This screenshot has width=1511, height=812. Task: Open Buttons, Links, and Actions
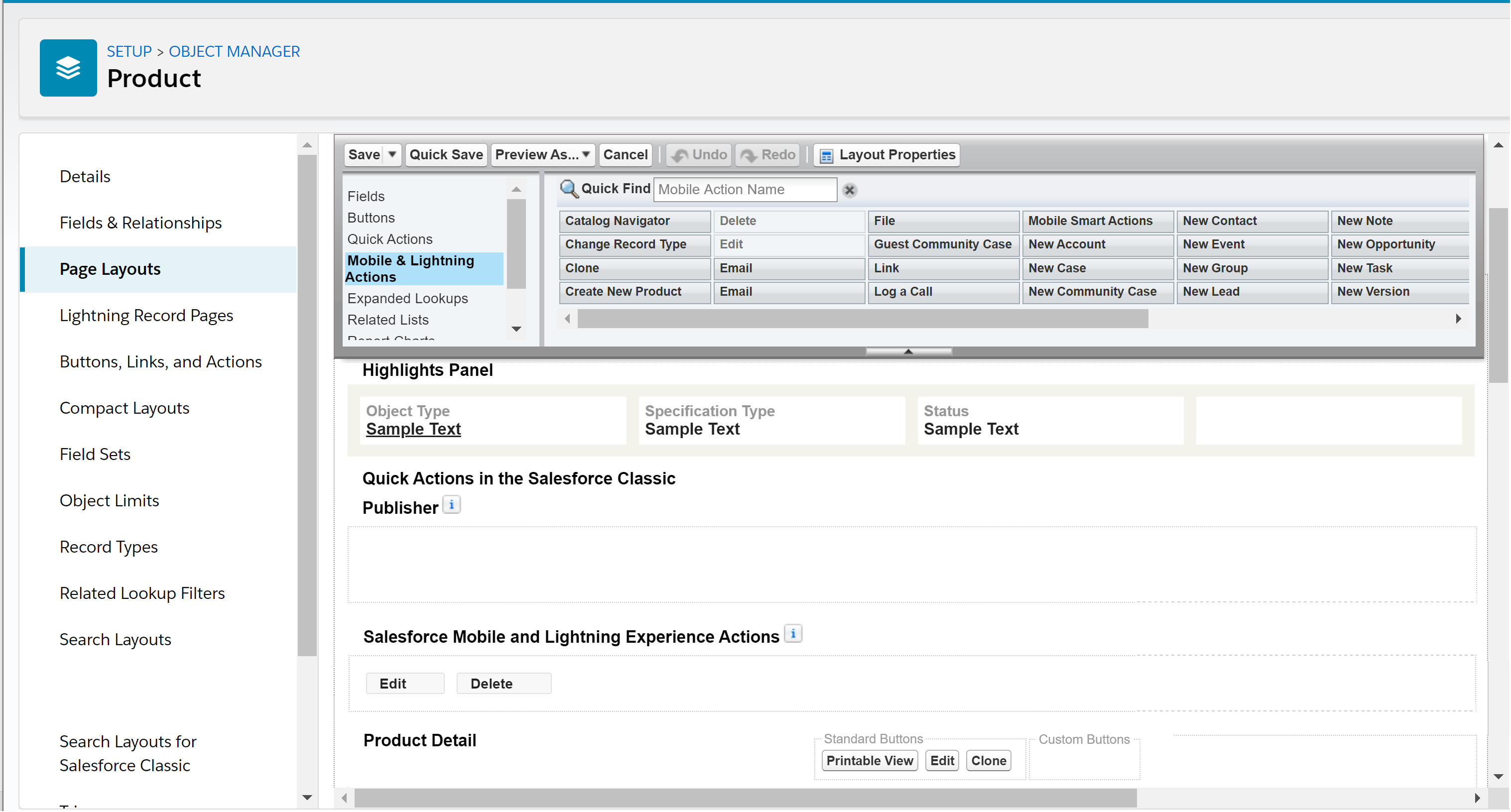161,362
